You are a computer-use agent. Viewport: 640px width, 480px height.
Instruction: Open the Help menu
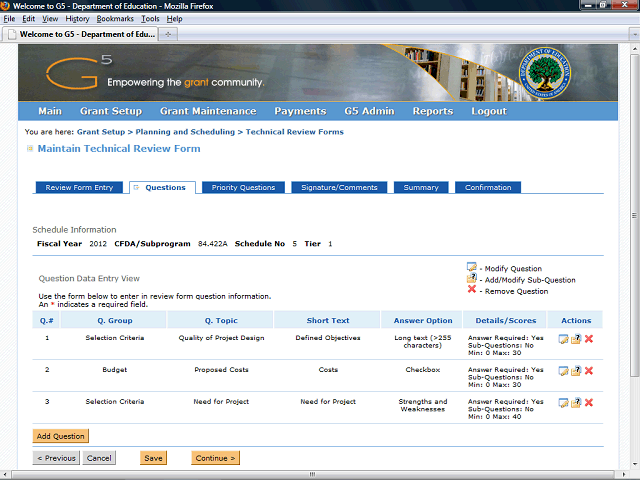(174, 19)
